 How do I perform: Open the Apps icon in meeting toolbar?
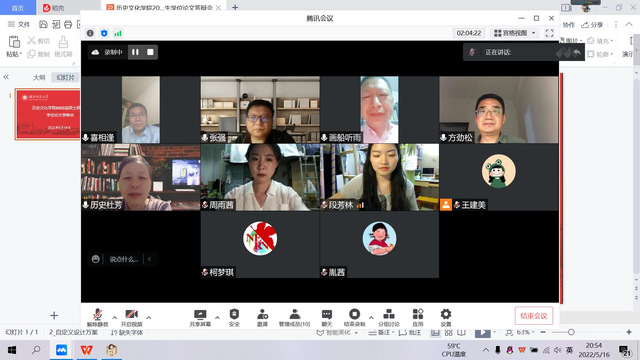pos(418,318)
